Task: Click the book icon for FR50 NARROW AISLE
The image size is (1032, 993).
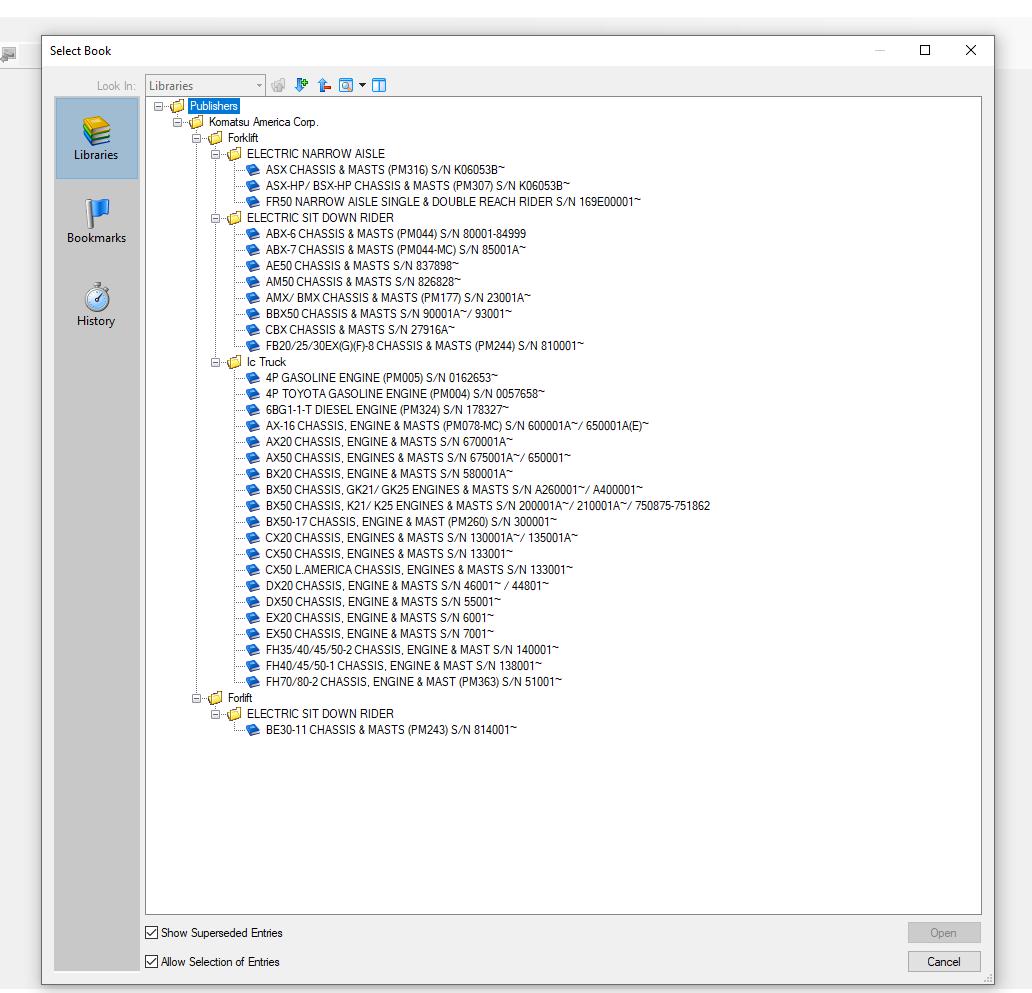Action: click(x=253, y=202)
